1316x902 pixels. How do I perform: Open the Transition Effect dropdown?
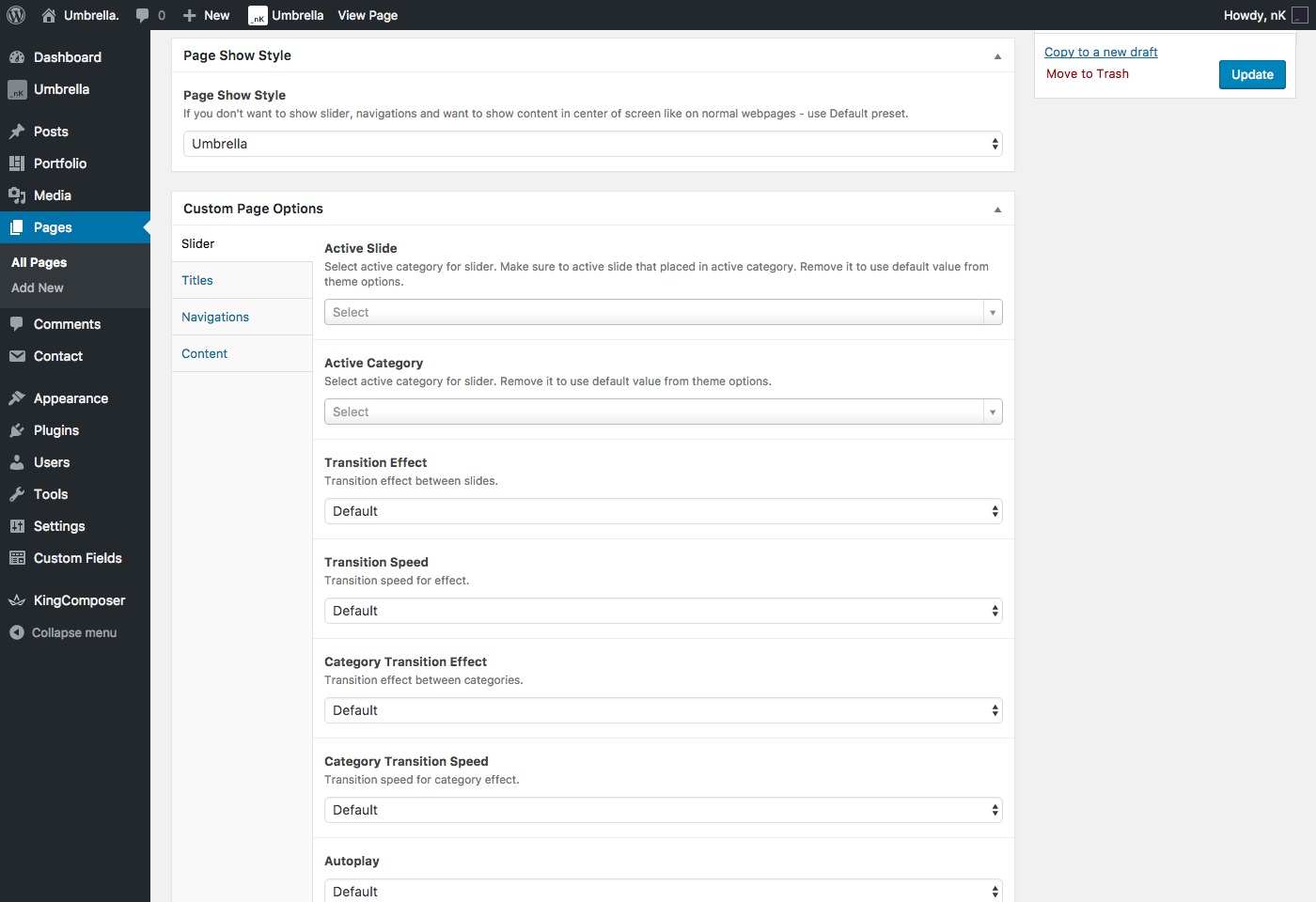[663, 511]
